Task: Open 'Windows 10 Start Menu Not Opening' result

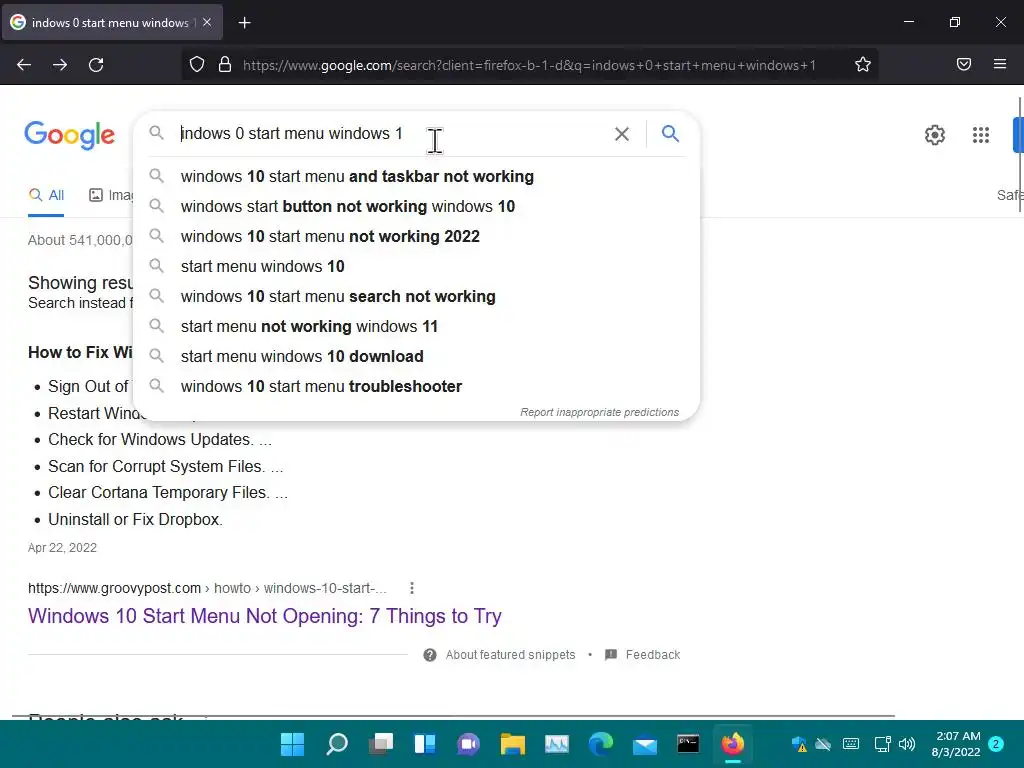Action: [x=264, y=616]
